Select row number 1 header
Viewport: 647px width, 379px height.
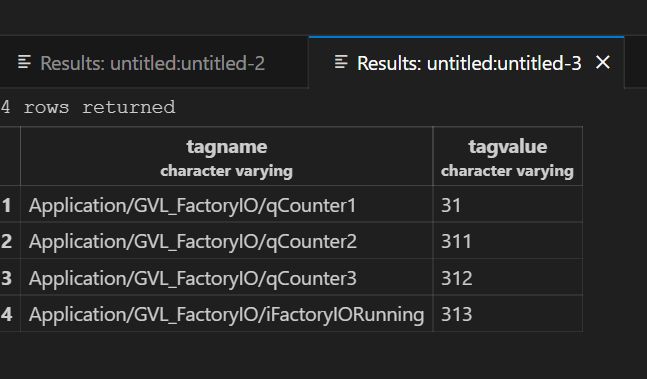7,204
